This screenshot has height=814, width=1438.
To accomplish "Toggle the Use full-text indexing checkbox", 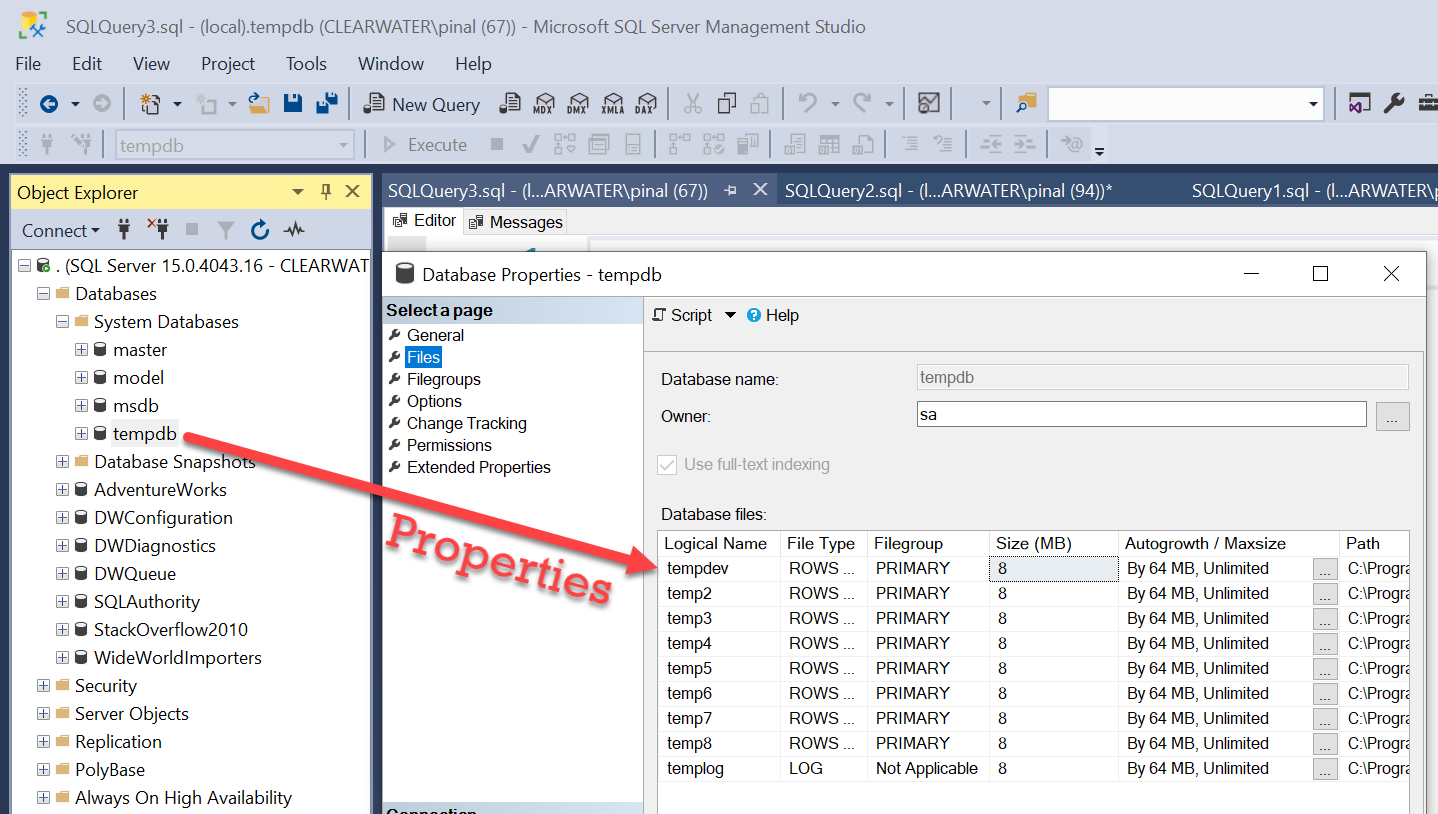I will (x=667, y=464).
